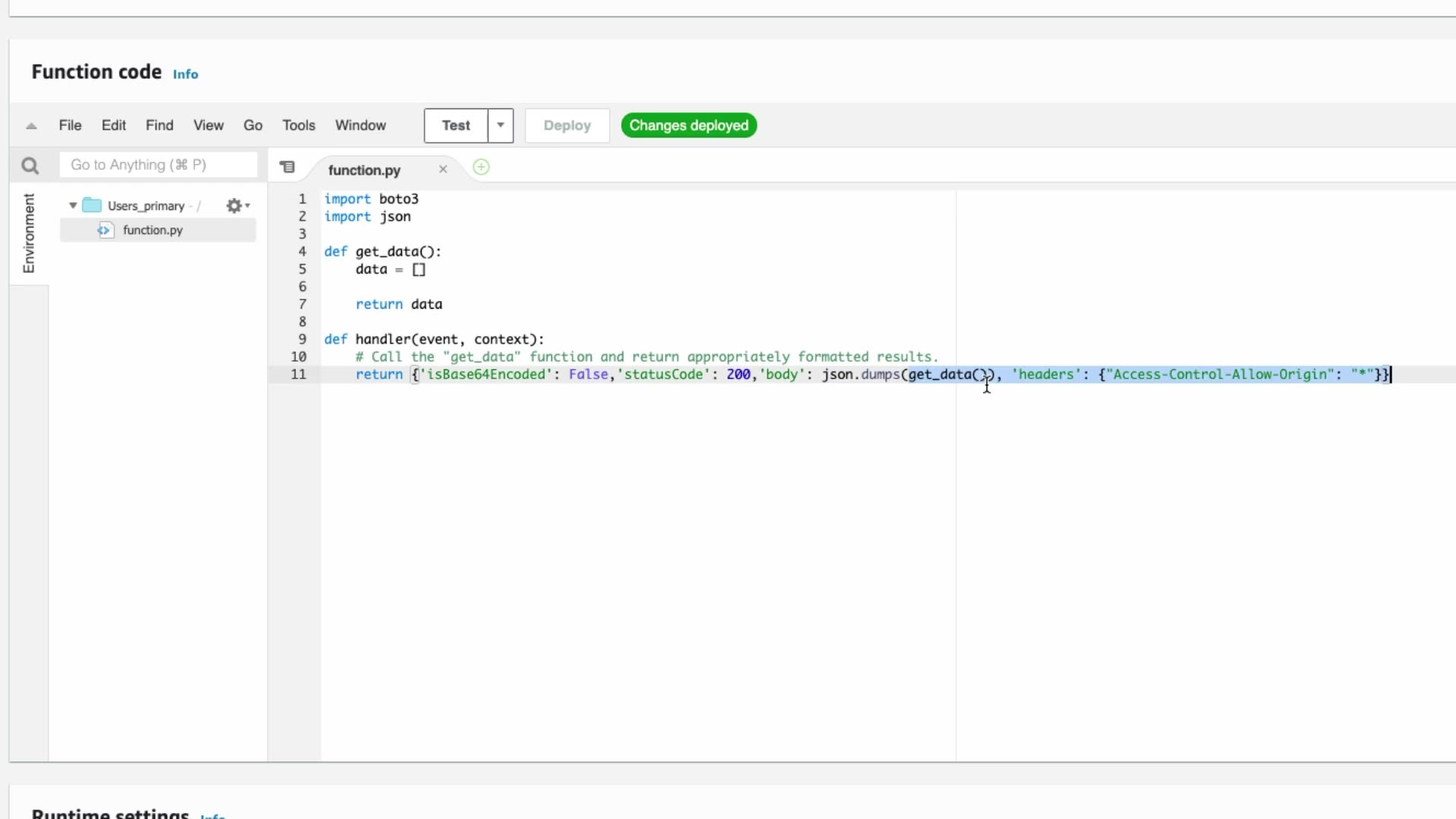Viewport: 1456px width, 819px height.
Task: Open the Test button dropdown arrow
Action: click(500, 125)
